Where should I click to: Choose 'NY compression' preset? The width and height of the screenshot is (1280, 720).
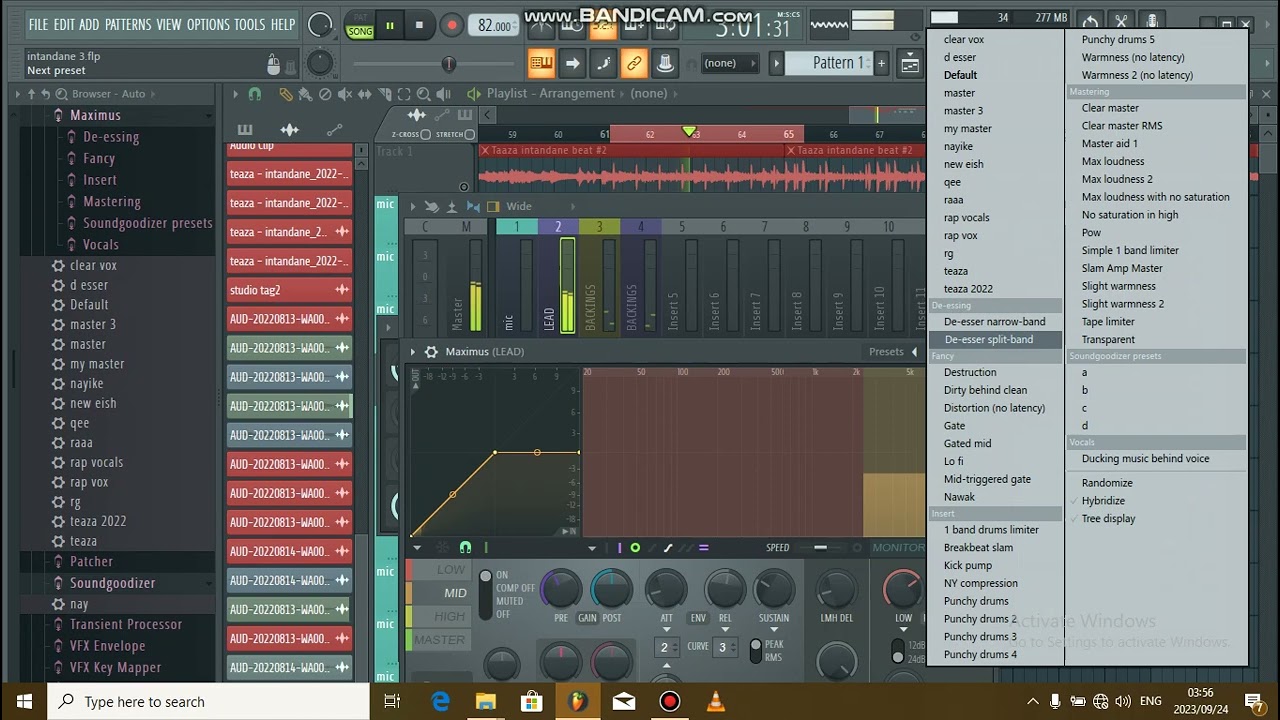(x=980, y=584)
